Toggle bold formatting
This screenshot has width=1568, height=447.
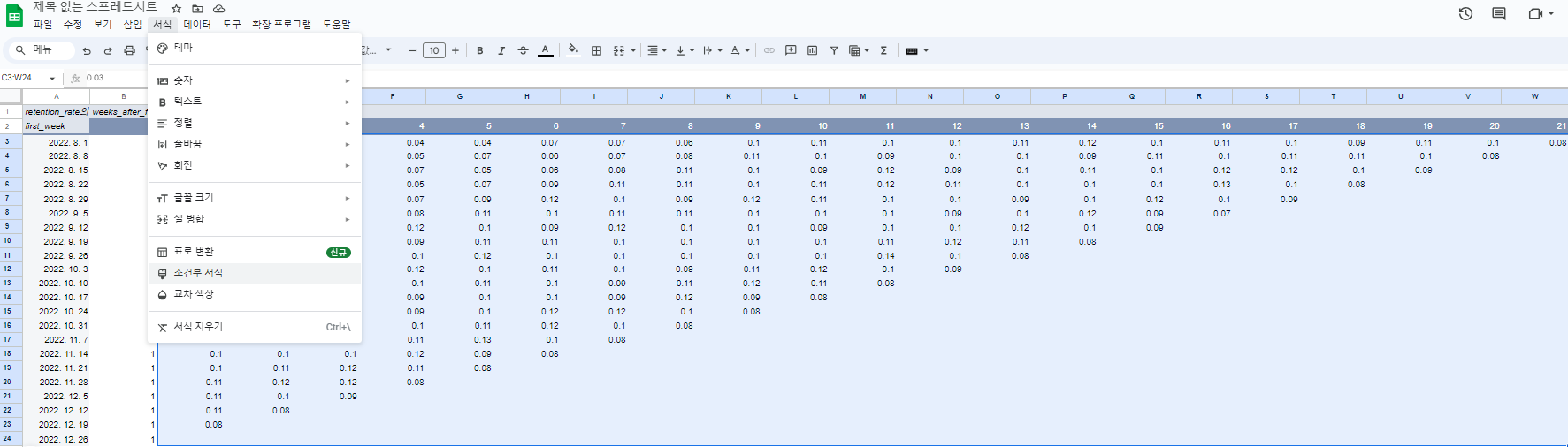tap(480, 50)
